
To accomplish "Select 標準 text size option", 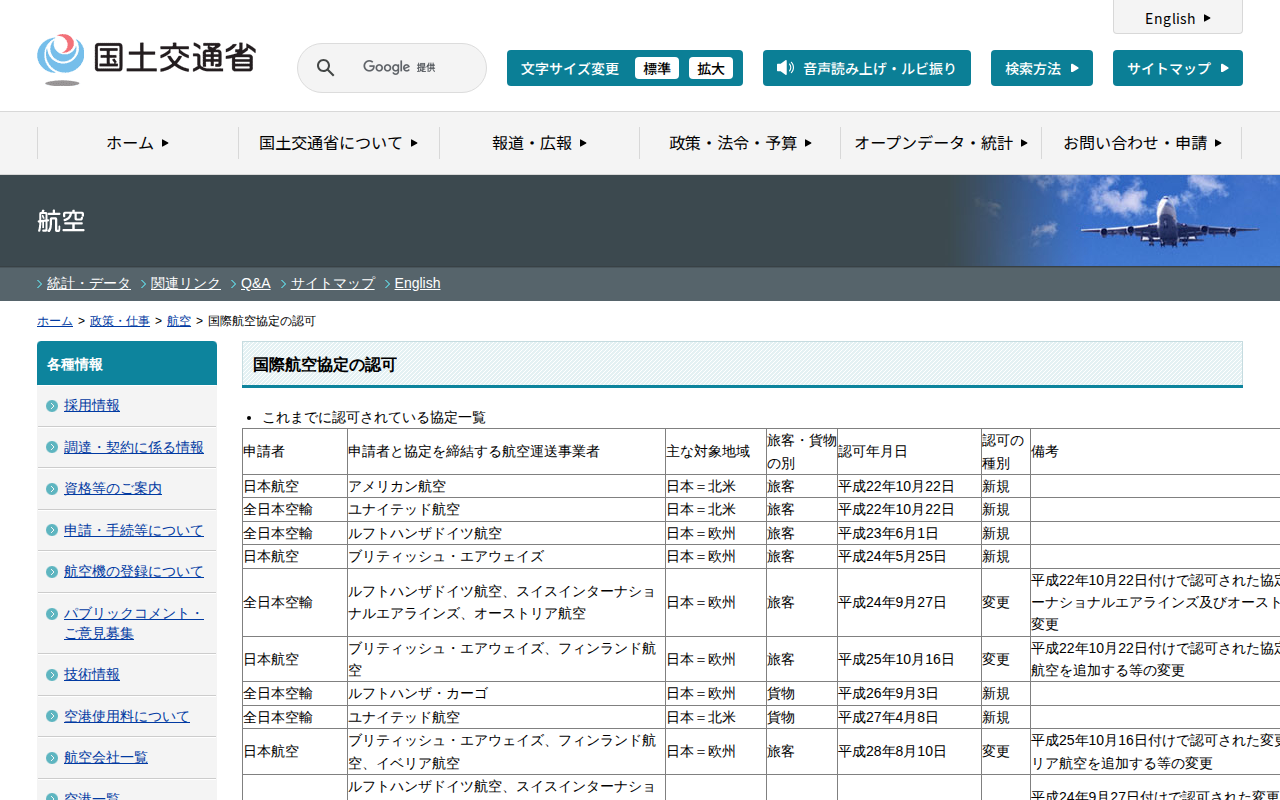I will tap(657, 68).
